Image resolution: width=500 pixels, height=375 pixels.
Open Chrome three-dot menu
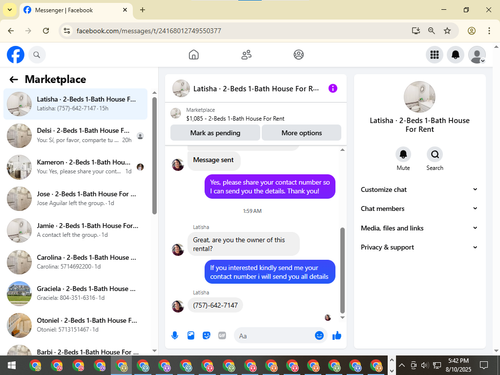point(489,31)
